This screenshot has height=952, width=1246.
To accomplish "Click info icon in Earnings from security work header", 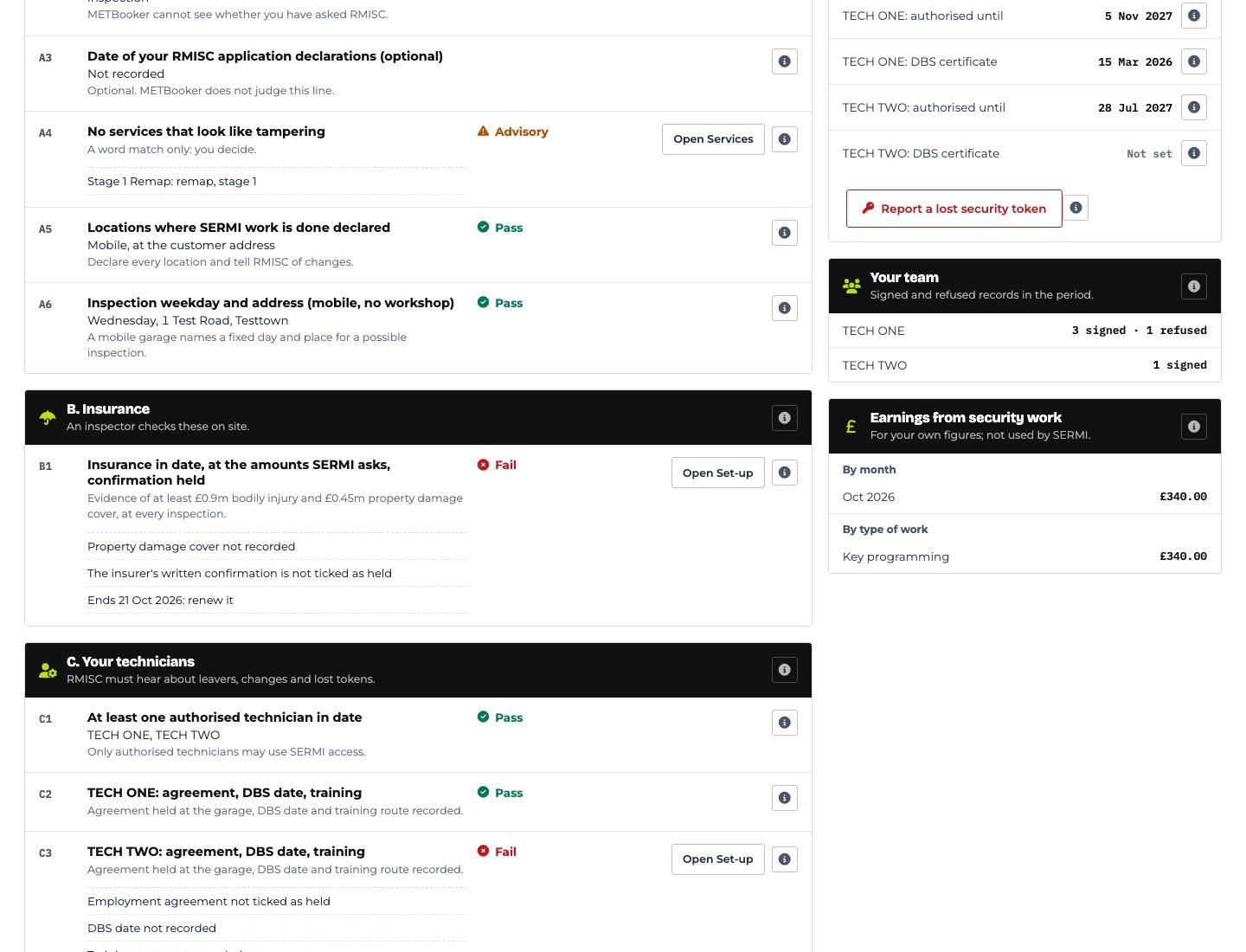I will click(1194, 427).
